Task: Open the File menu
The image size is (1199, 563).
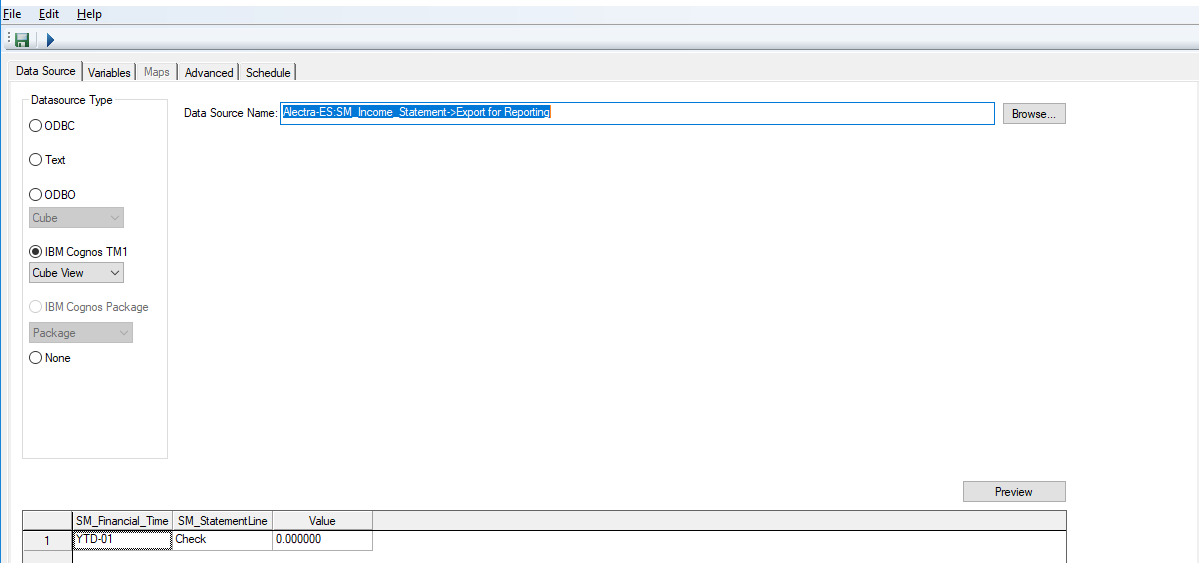Action: [12, 14]
